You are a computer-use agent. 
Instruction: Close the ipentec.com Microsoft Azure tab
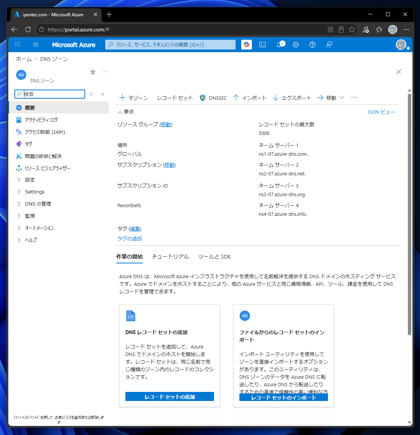95,15
